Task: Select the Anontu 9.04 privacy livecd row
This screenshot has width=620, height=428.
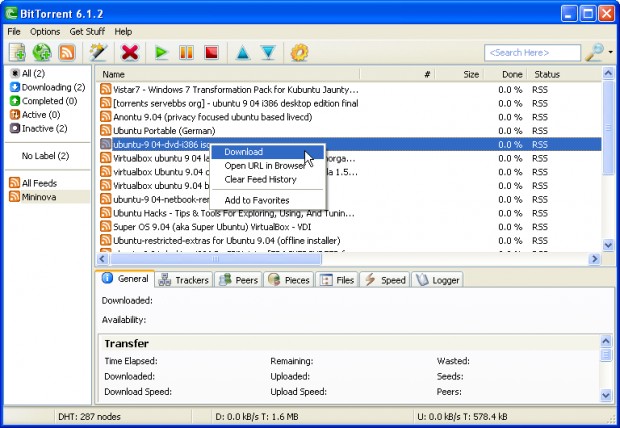Action: pos(350,117)
